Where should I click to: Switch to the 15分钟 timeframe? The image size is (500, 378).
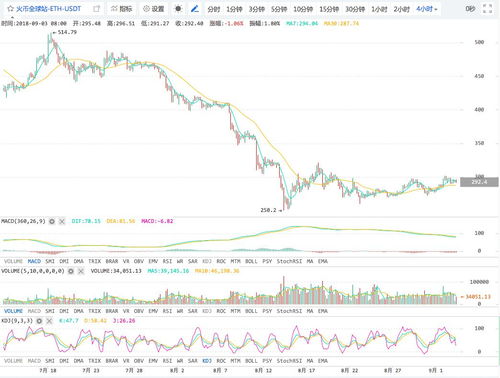pos(329,9)
